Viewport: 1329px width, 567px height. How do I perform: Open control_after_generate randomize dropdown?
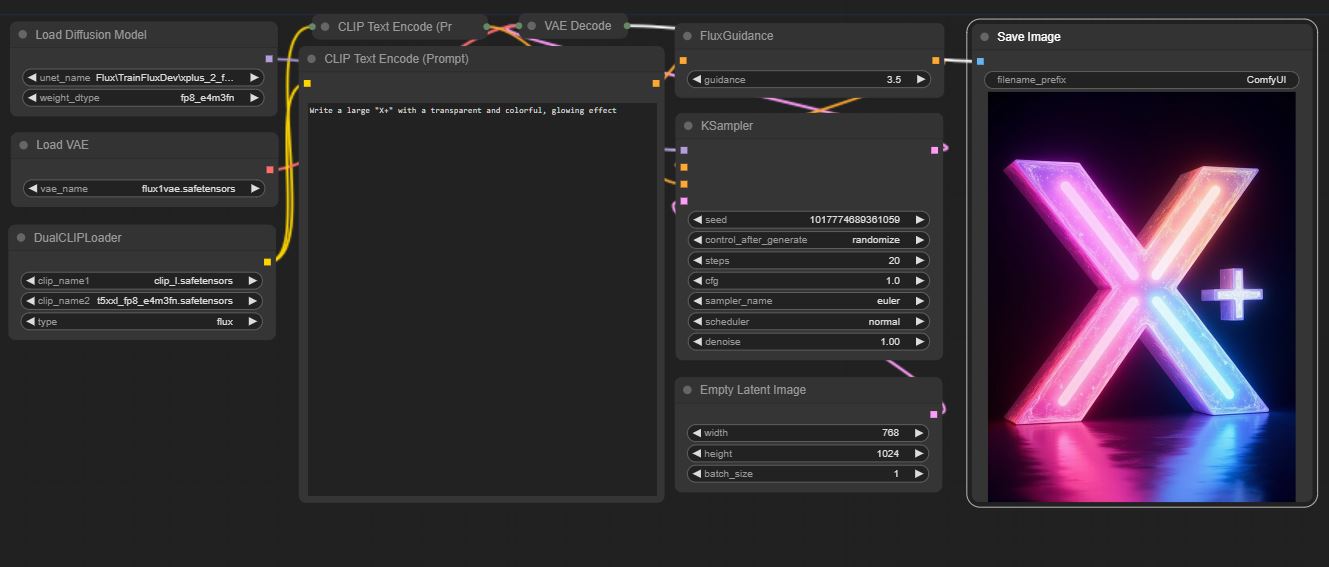pos(809,240)
